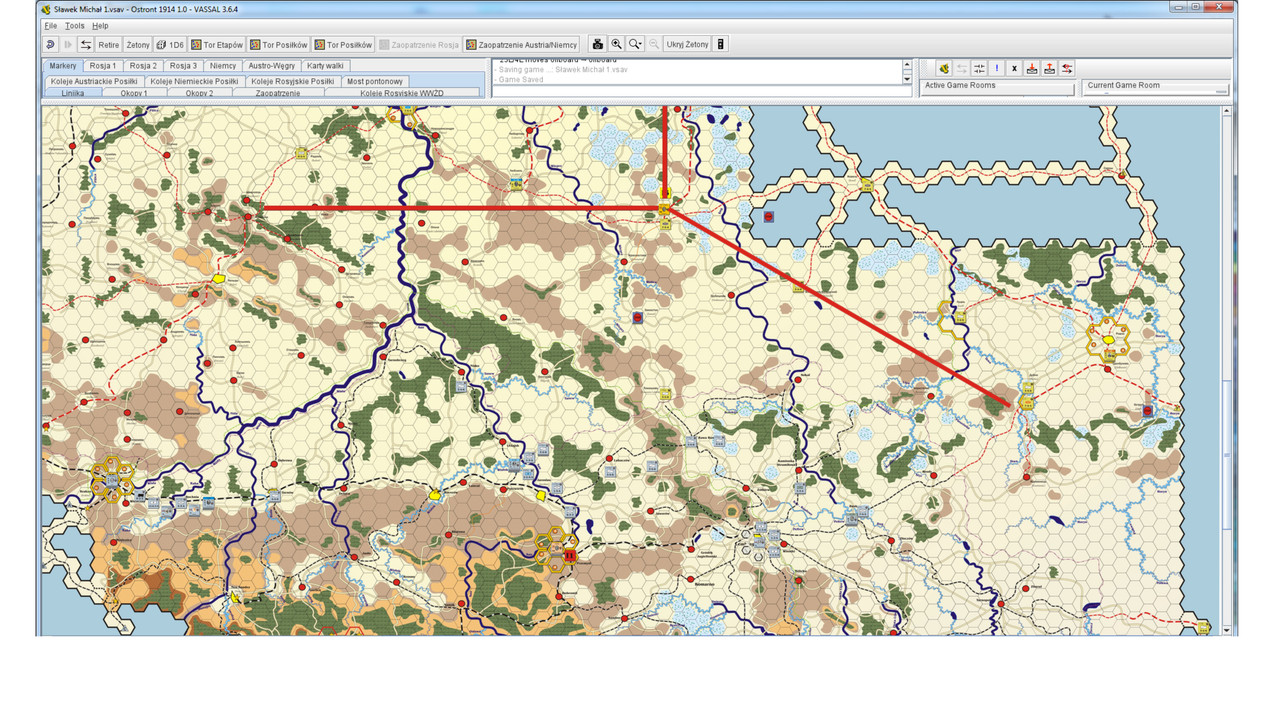Viewport: 1280px width, 705px height.
Task: Click the map scroll up arrow
Action: (1229, 112)
